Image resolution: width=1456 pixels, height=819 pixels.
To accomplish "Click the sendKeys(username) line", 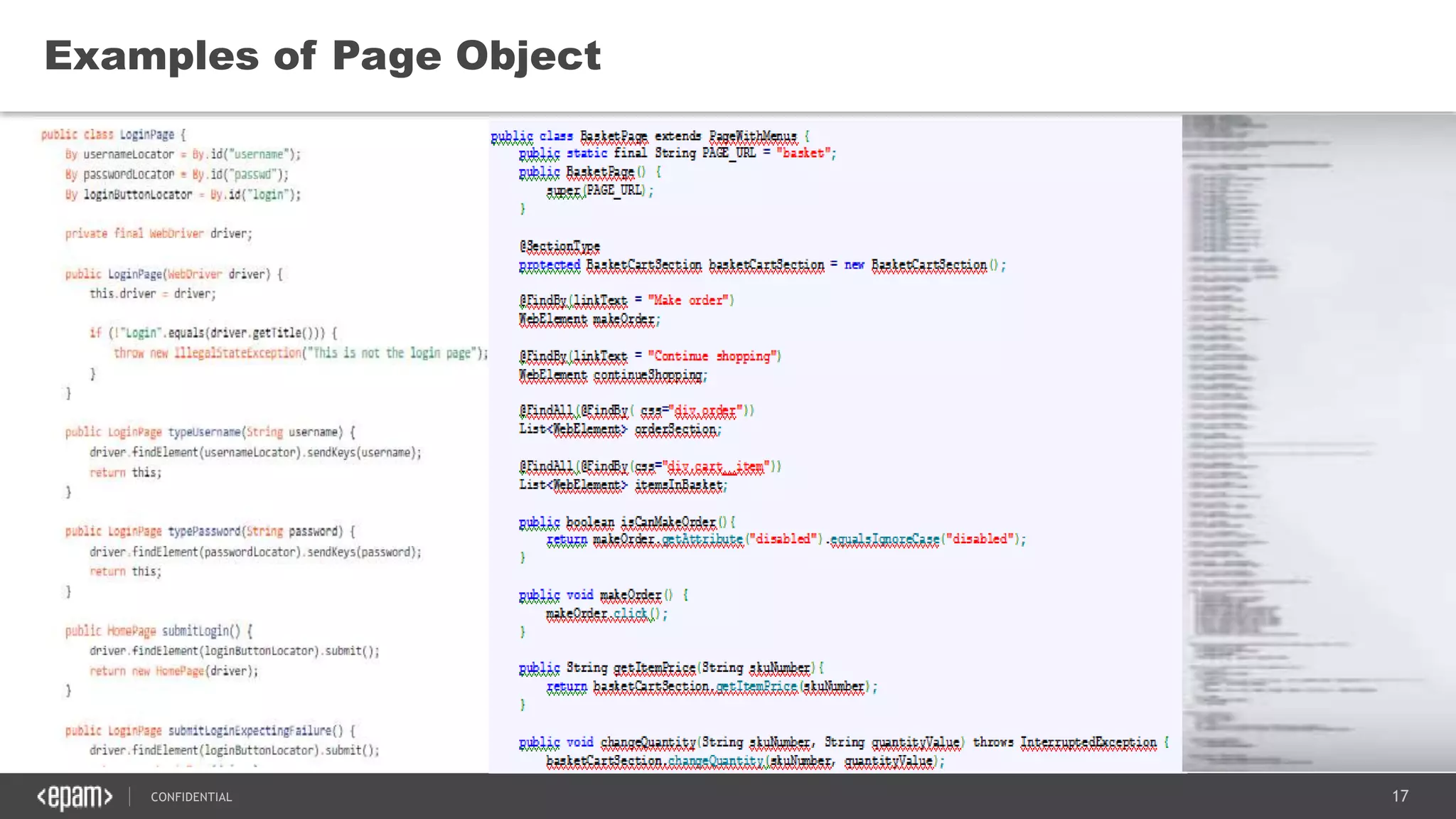I will [x=255, y=452].
